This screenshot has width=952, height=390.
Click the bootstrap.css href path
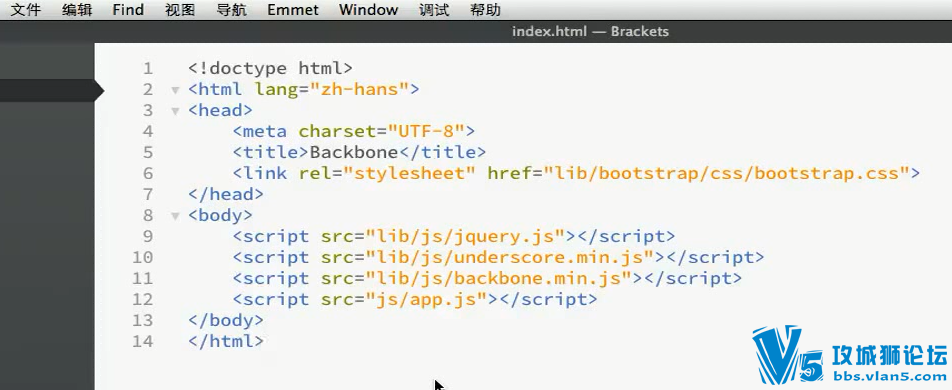pyautogui.click(x=726, y=173)
